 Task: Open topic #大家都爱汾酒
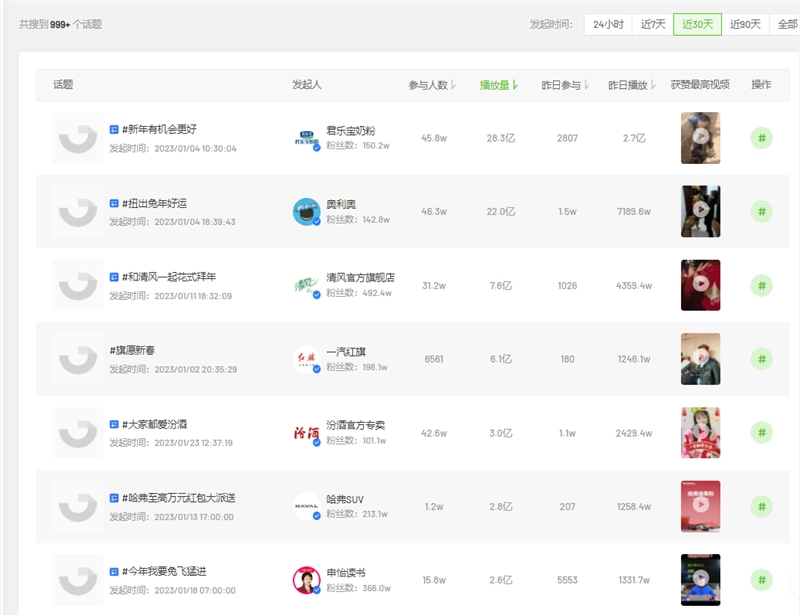tap(158, 424)
